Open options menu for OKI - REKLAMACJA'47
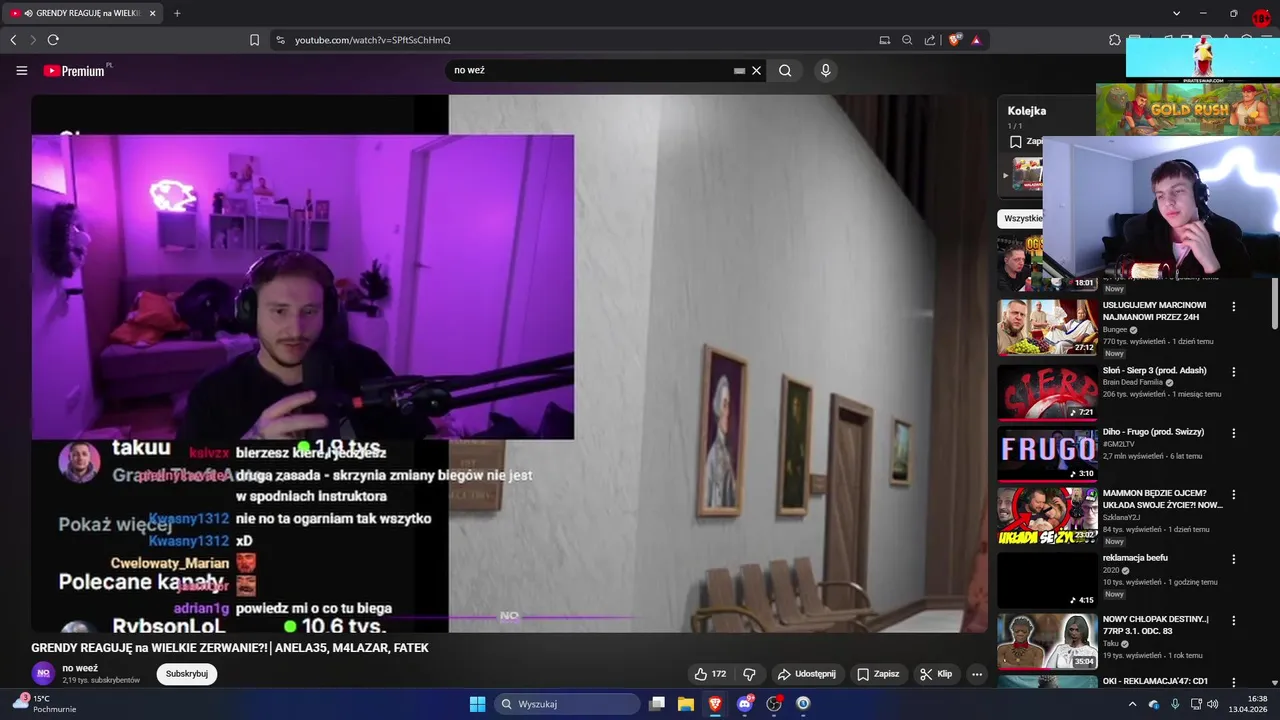The image size is (1280, 720). [1233, 682]
